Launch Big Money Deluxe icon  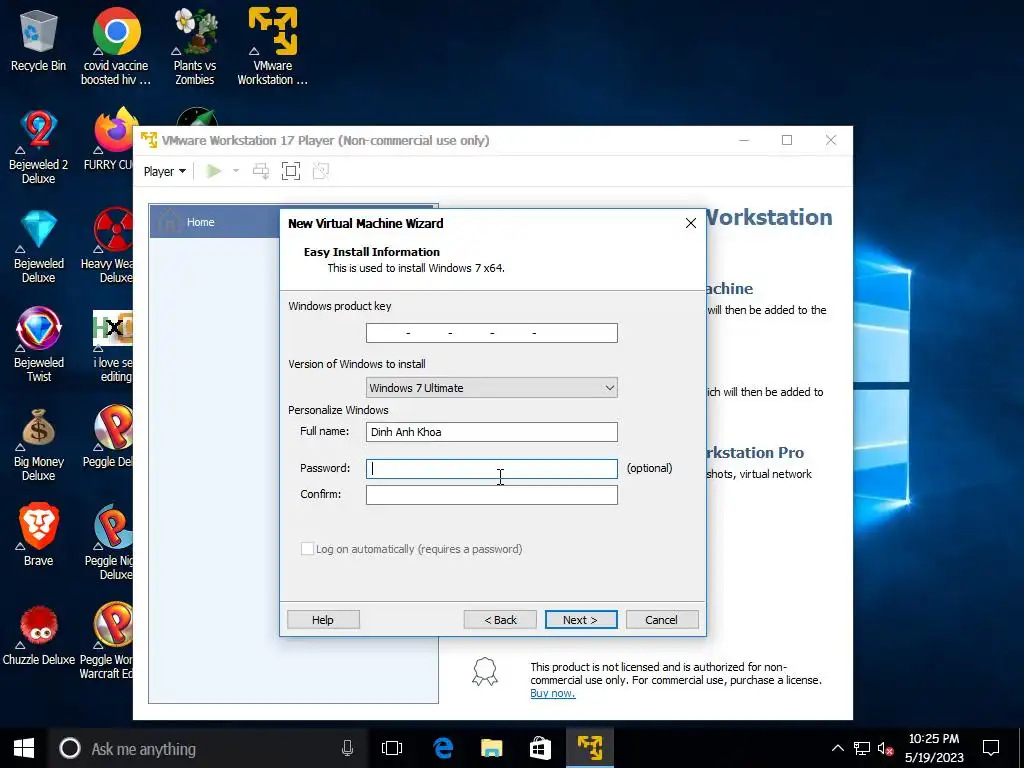(x=38, y=444)
